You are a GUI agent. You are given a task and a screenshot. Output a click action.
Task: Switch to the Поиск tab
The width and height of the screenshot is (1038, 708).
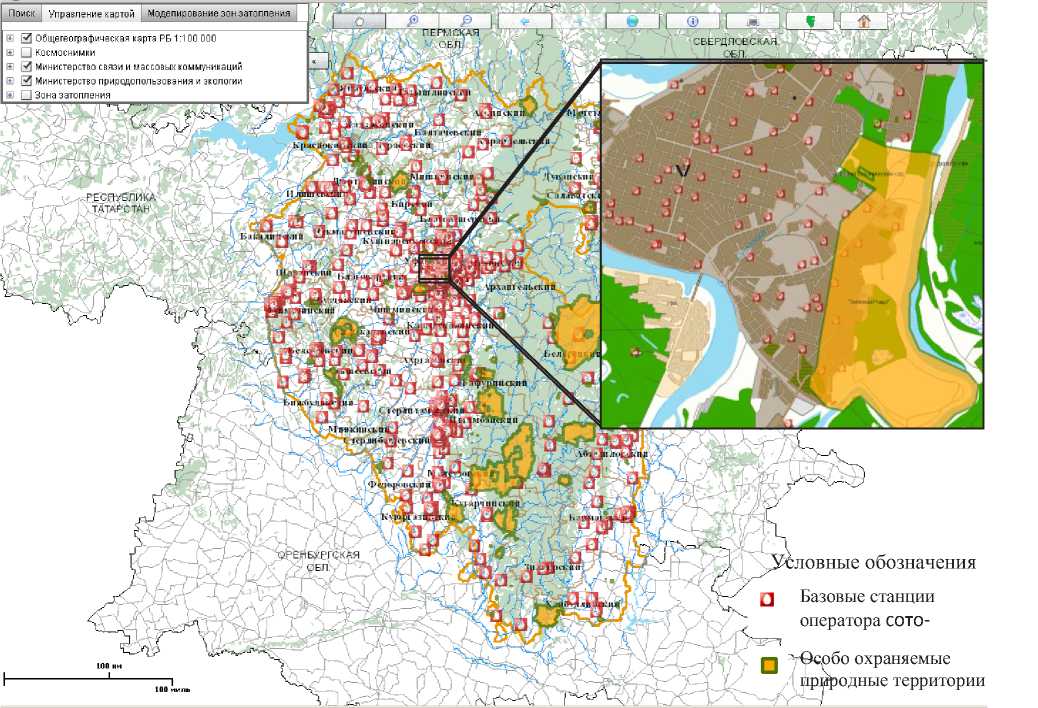tap(21, 13)
